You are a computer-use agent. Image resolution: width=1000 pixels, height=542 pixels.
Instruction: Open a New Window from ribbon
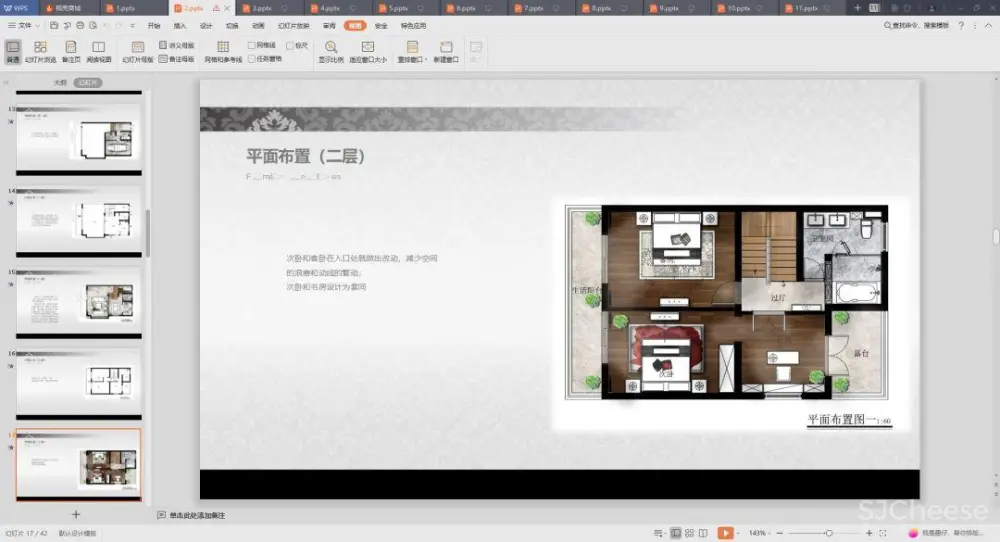[x=446, y=51]
